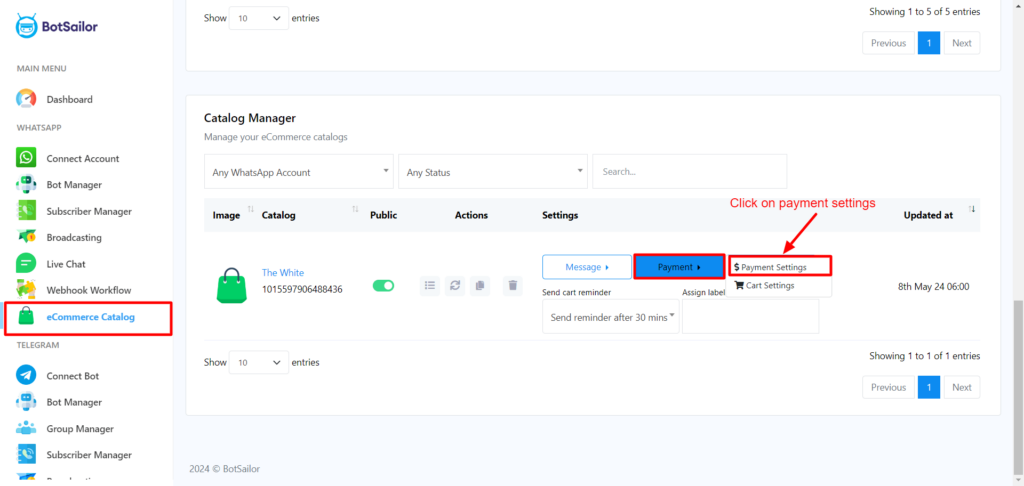Open Broadcasting menu item

coord(74,237)
